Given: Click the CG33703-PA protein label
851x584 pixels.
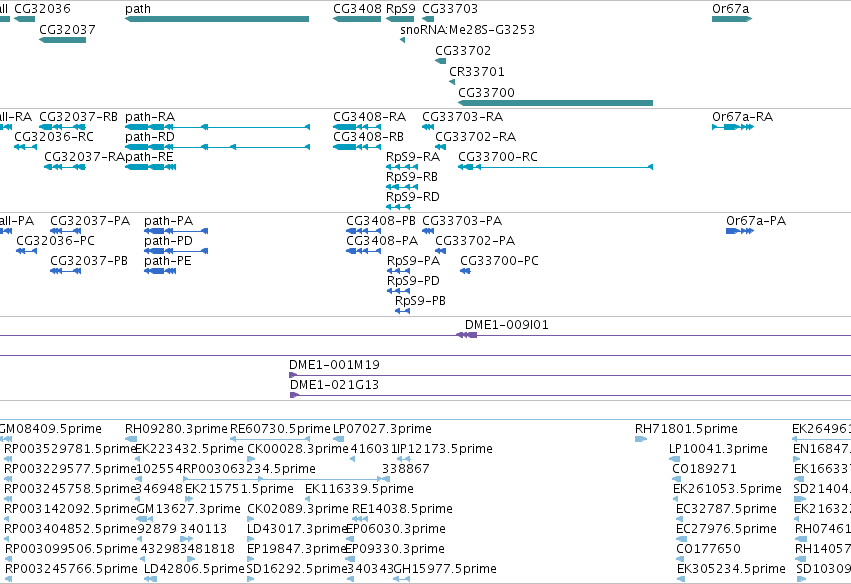Looking at the screenshot, I should (462, 221).
